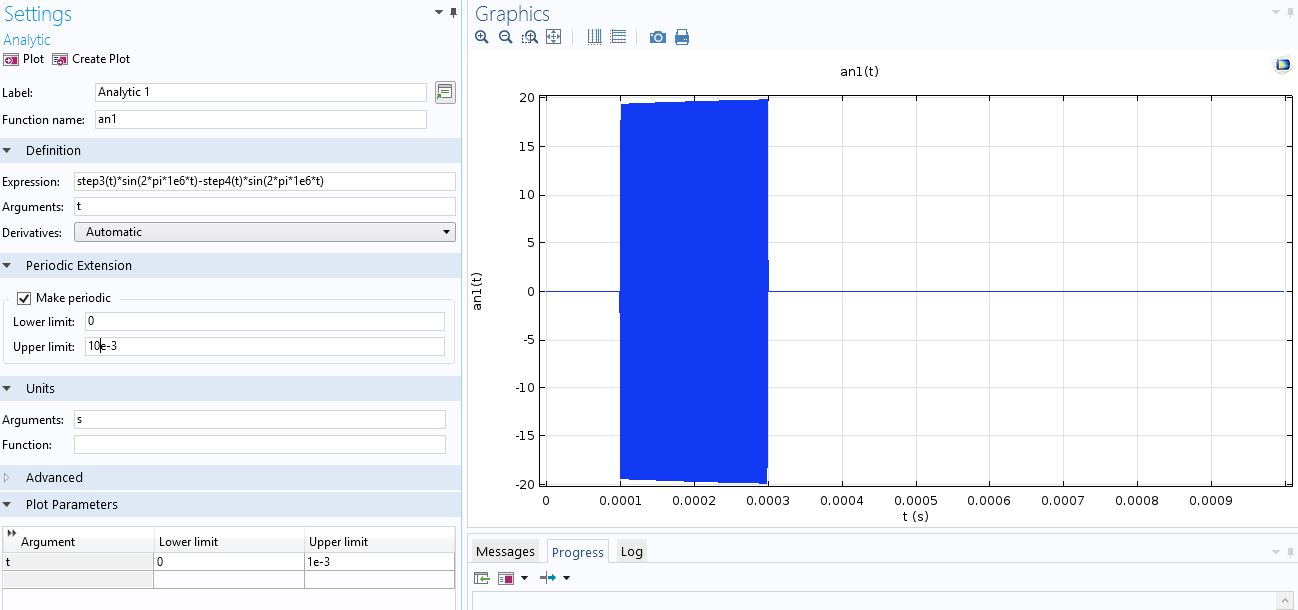The width and height of the screenshot is (1298, 610).
Task: Click the Create Plot button
Action: pos(91,59)
